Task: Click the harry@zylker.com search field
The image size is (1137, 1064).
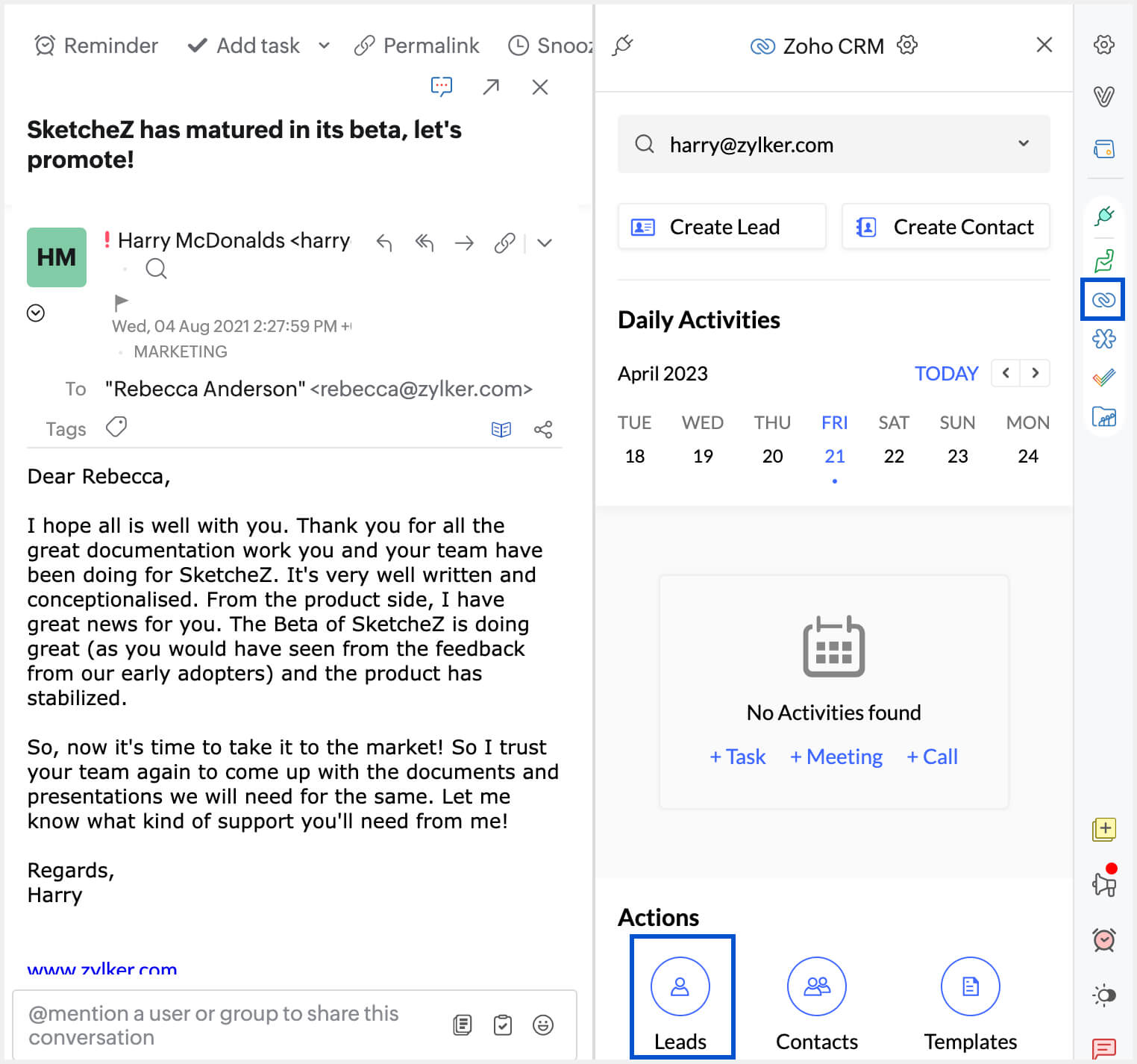Action: click(x=834, y=144)
